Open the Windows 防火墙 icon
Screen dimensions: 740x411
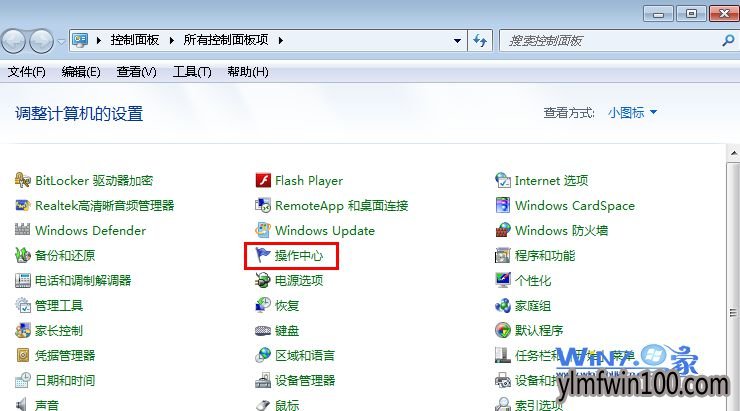click(503, 231)
